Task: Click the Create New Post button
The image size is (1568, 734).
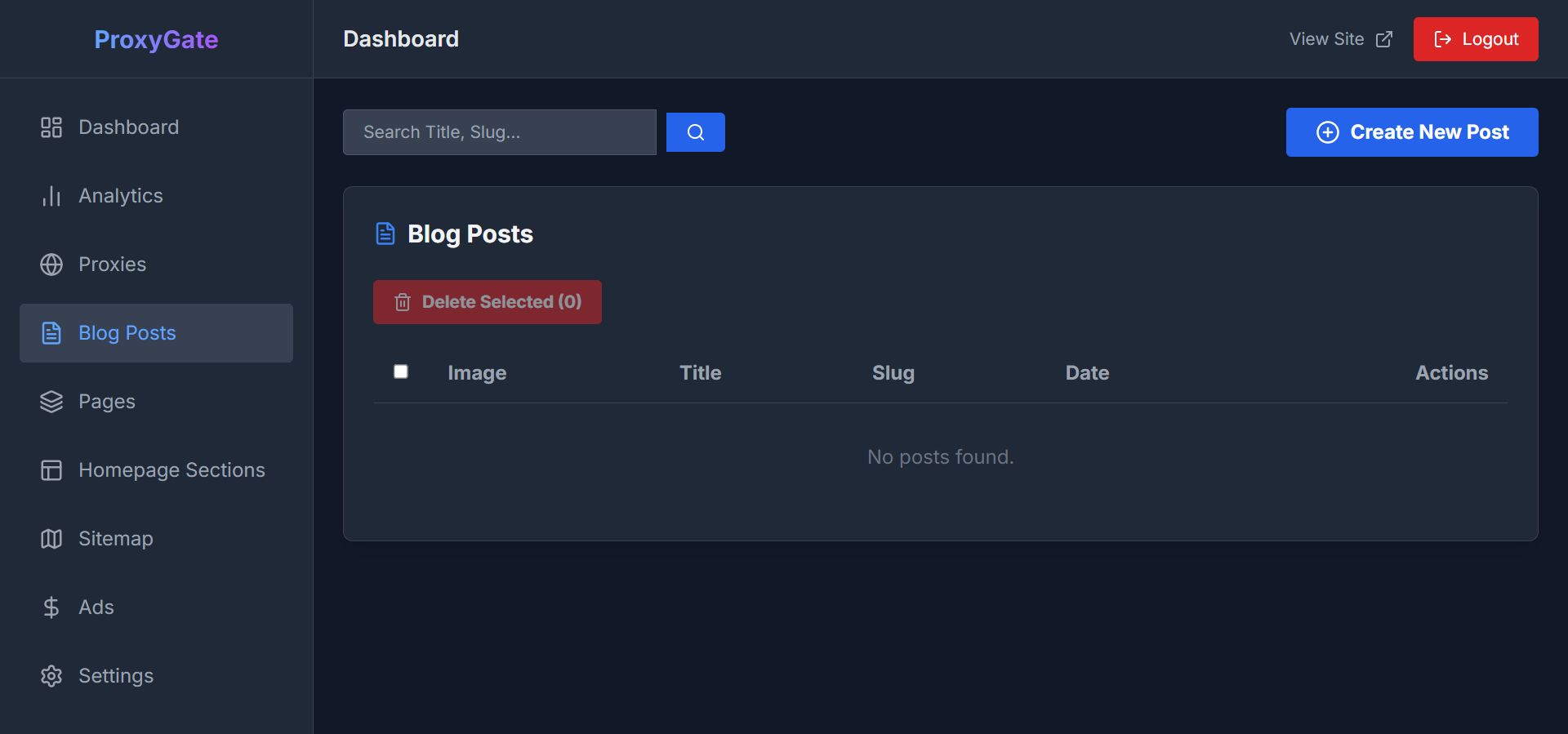Action: click(x=1412, y=132)
